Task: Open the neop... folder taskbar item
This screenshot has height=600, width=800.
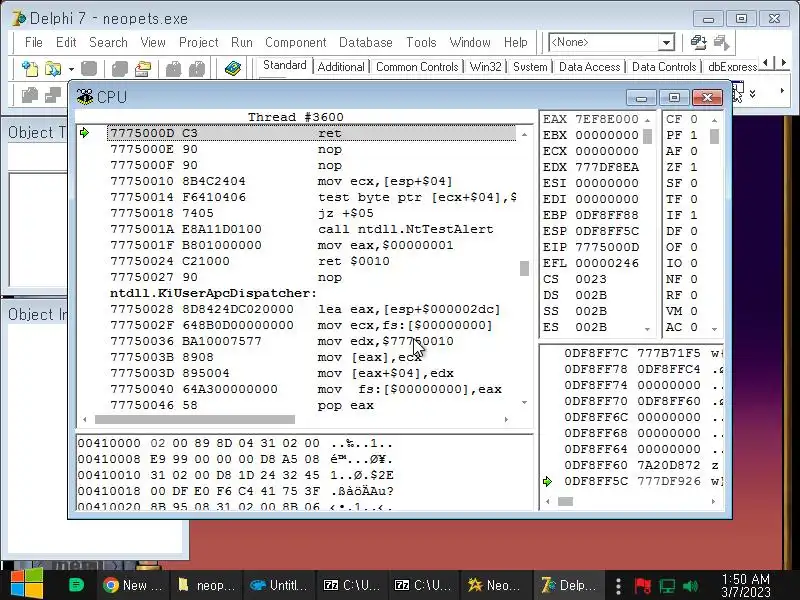Action: tap(206, 585)
